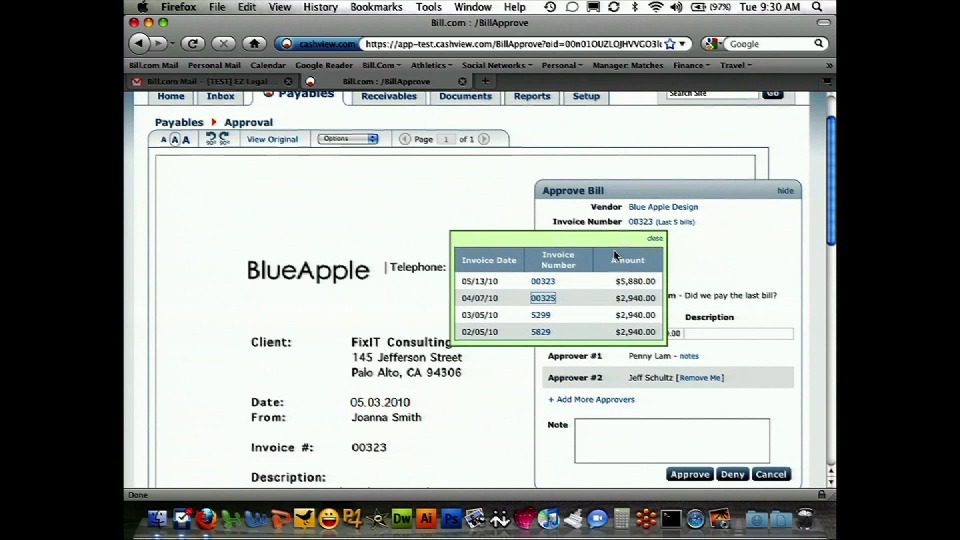Click the search magnifier in Google box
Screen dimensions: 960x540
[819, 43]
